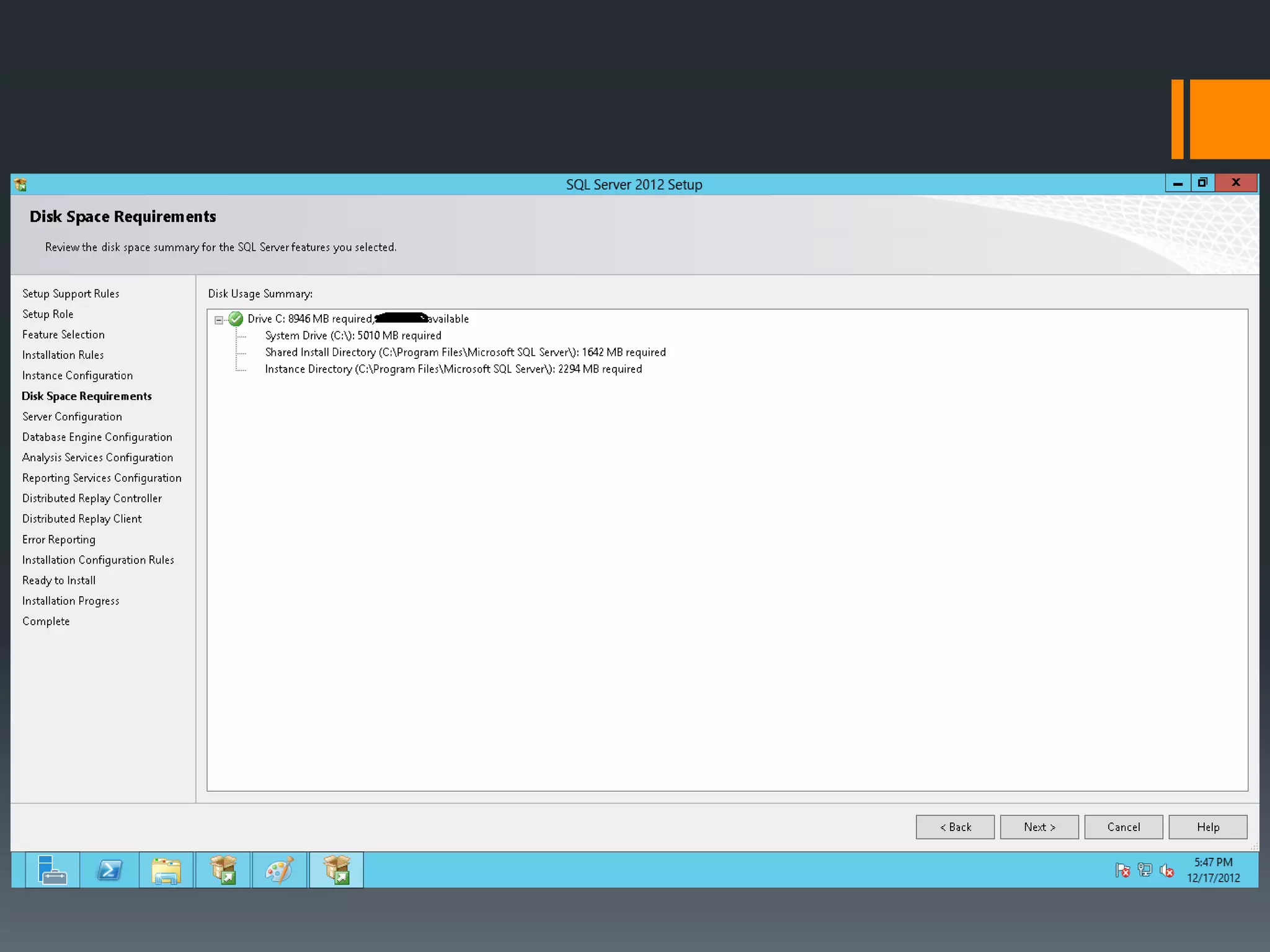The height and width of the screenshot is (952, 1270).
Task: Open File Explorer taskbar icon
Action: [166, 870]
